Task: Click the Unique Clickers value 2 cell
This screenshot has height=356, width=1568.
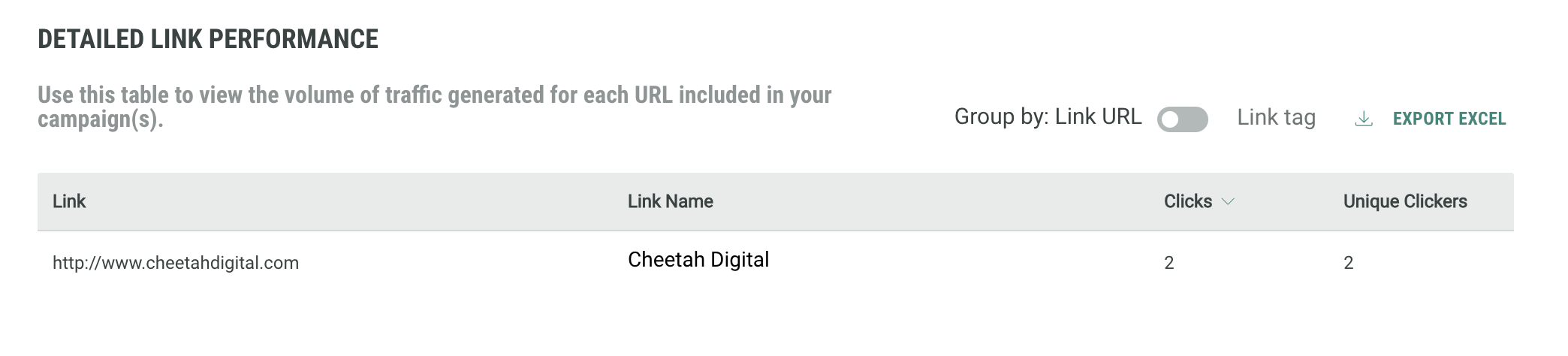Action: (x=1348, y=263)
